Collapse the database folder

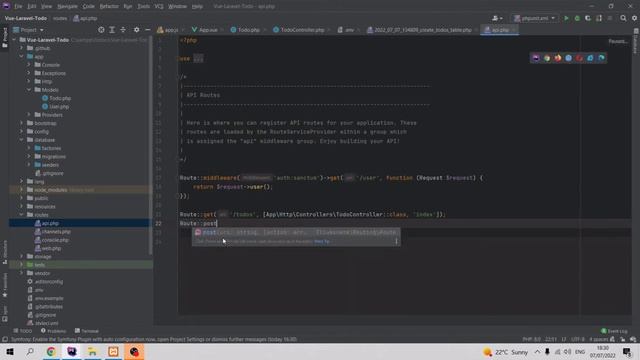22,140
